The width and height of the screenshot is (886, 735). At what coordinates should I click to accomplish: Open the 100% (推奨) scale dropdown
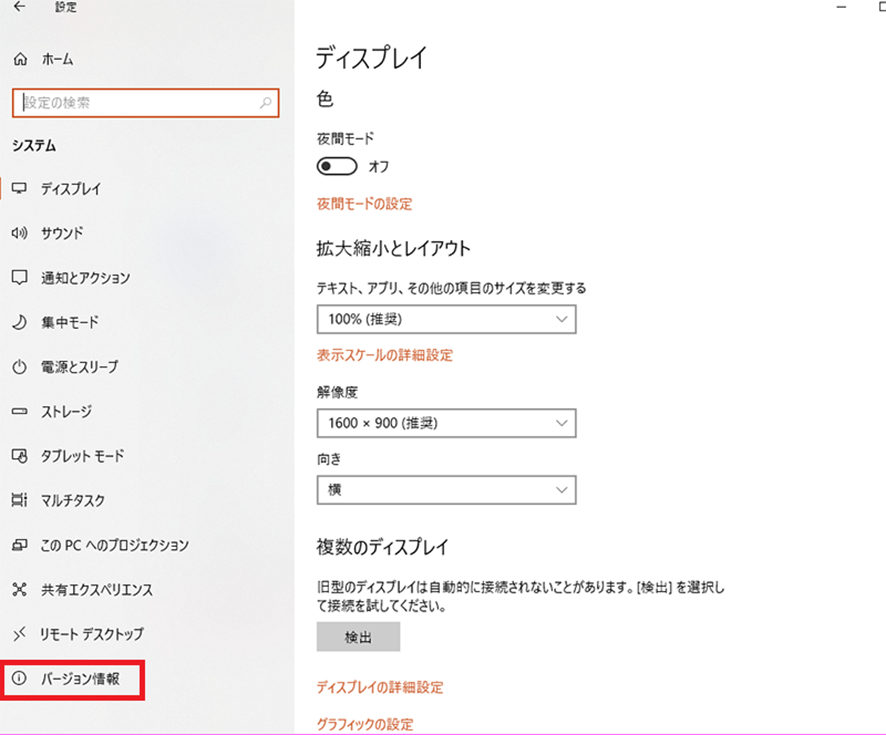coord(446,319)
